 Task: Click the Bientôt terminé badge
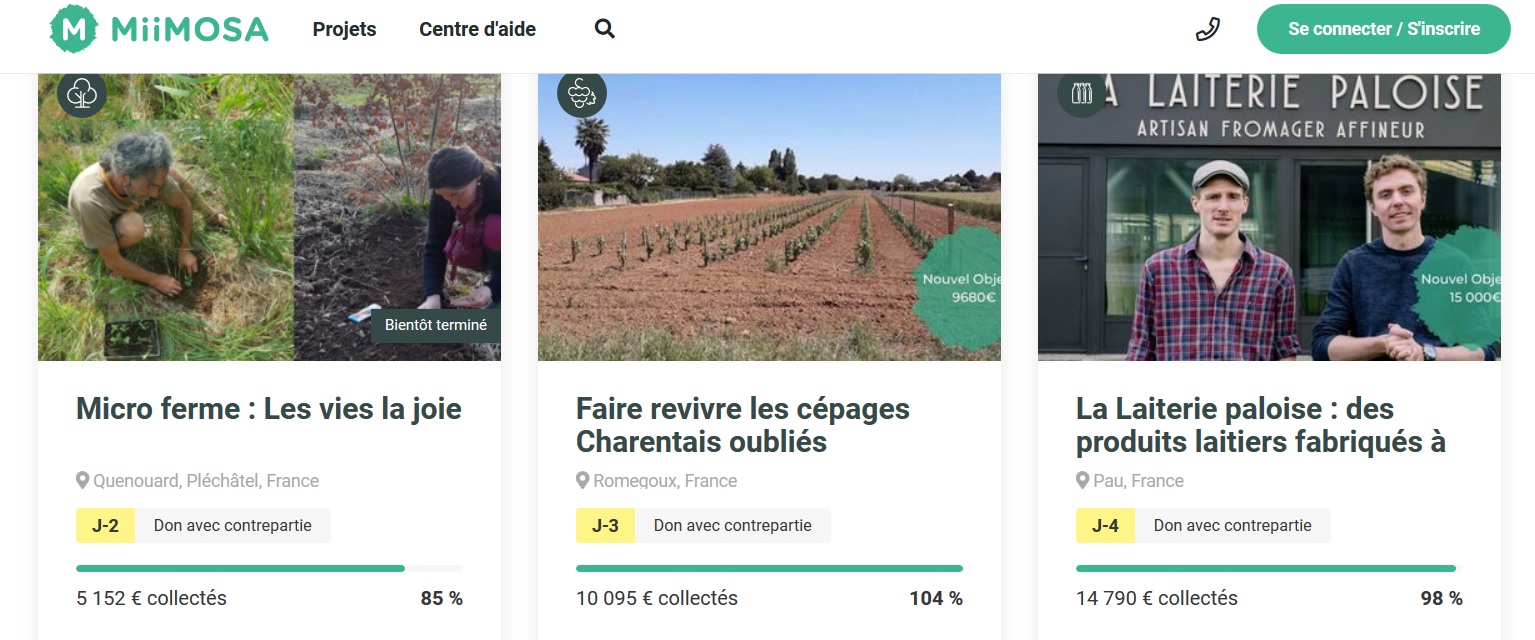(x=435, y=325)
